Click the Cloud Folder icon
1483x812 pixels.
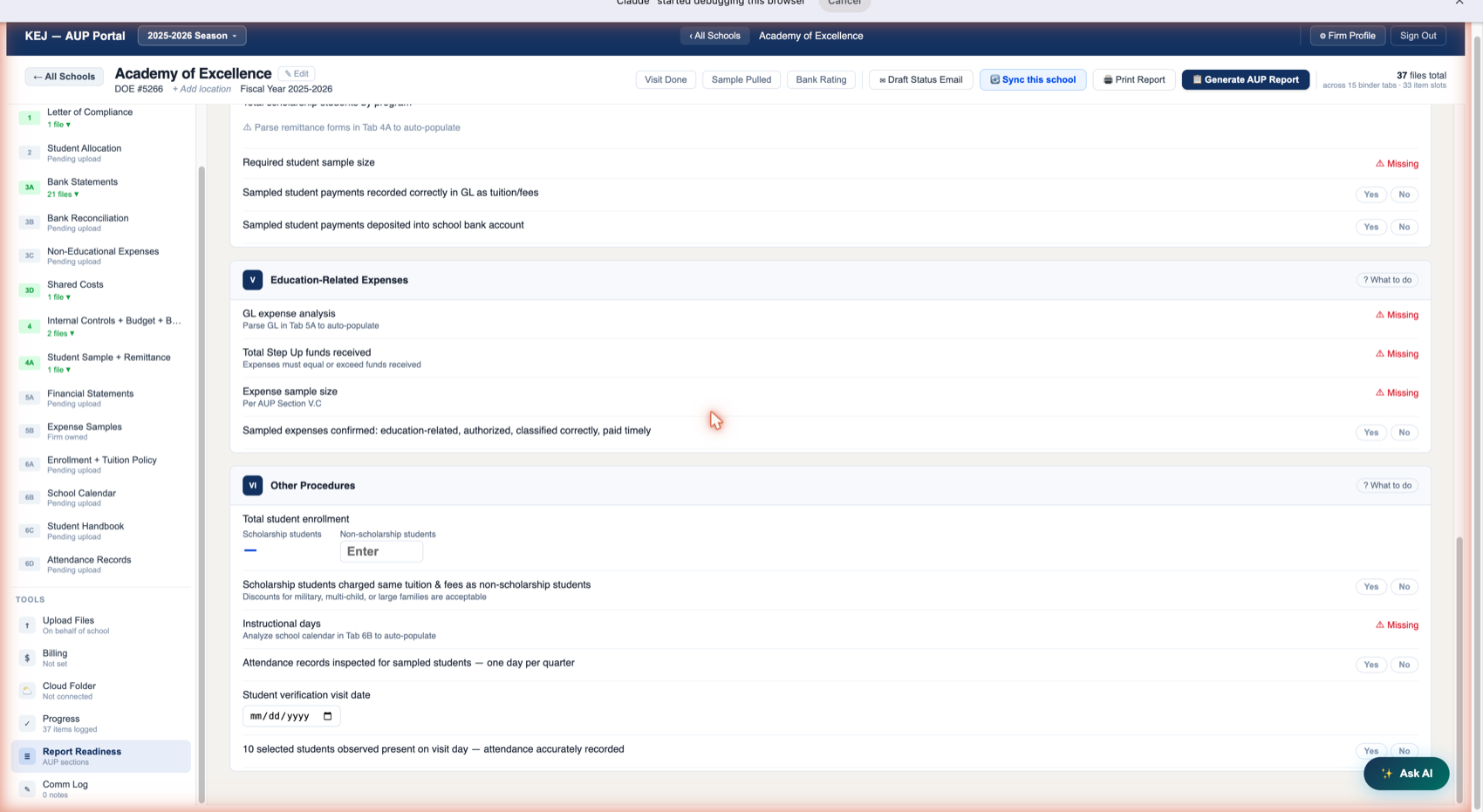tap(27, 691)
